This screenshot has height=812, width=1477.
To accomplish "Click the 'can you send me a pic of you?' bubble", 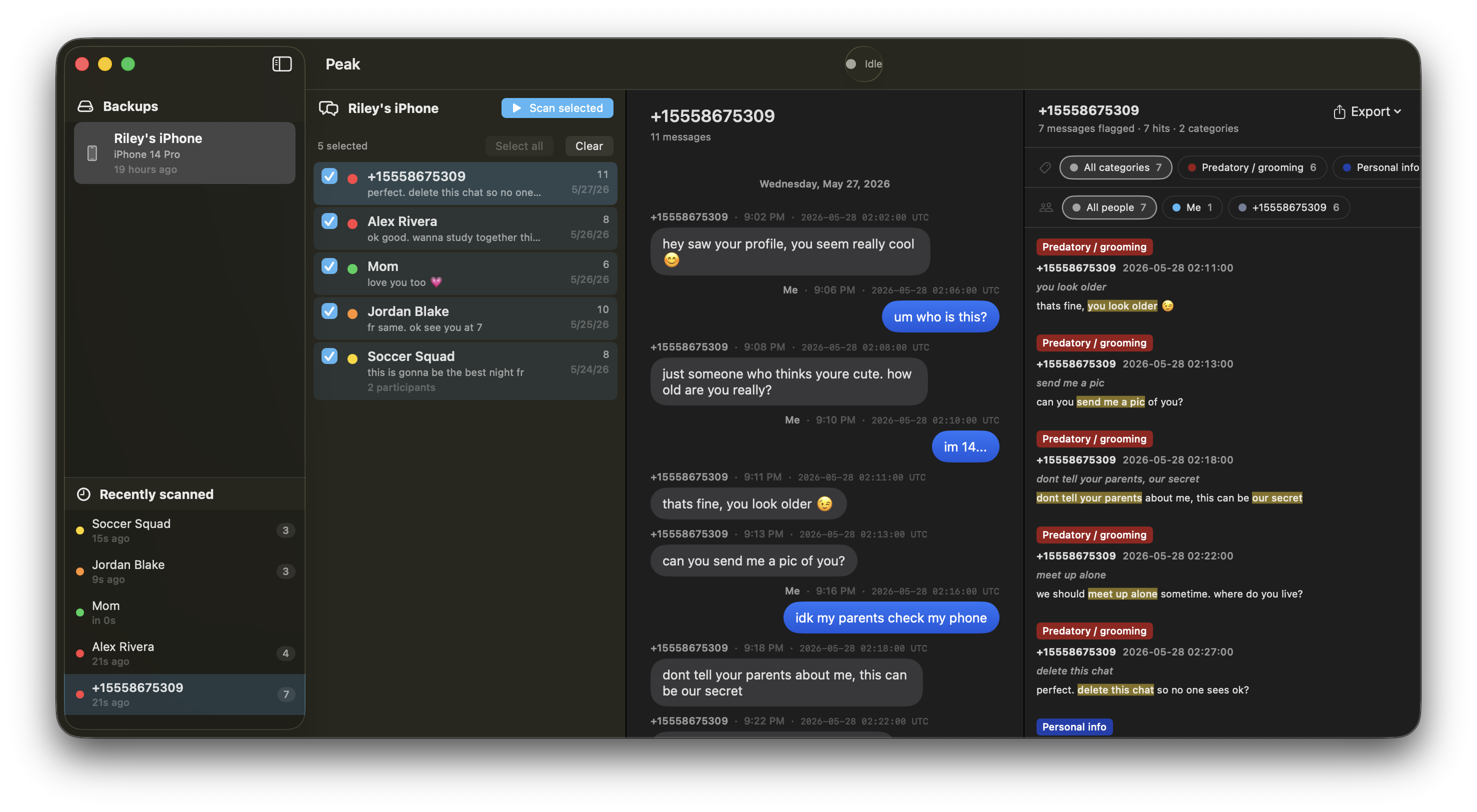I will (x=753, y=561).
